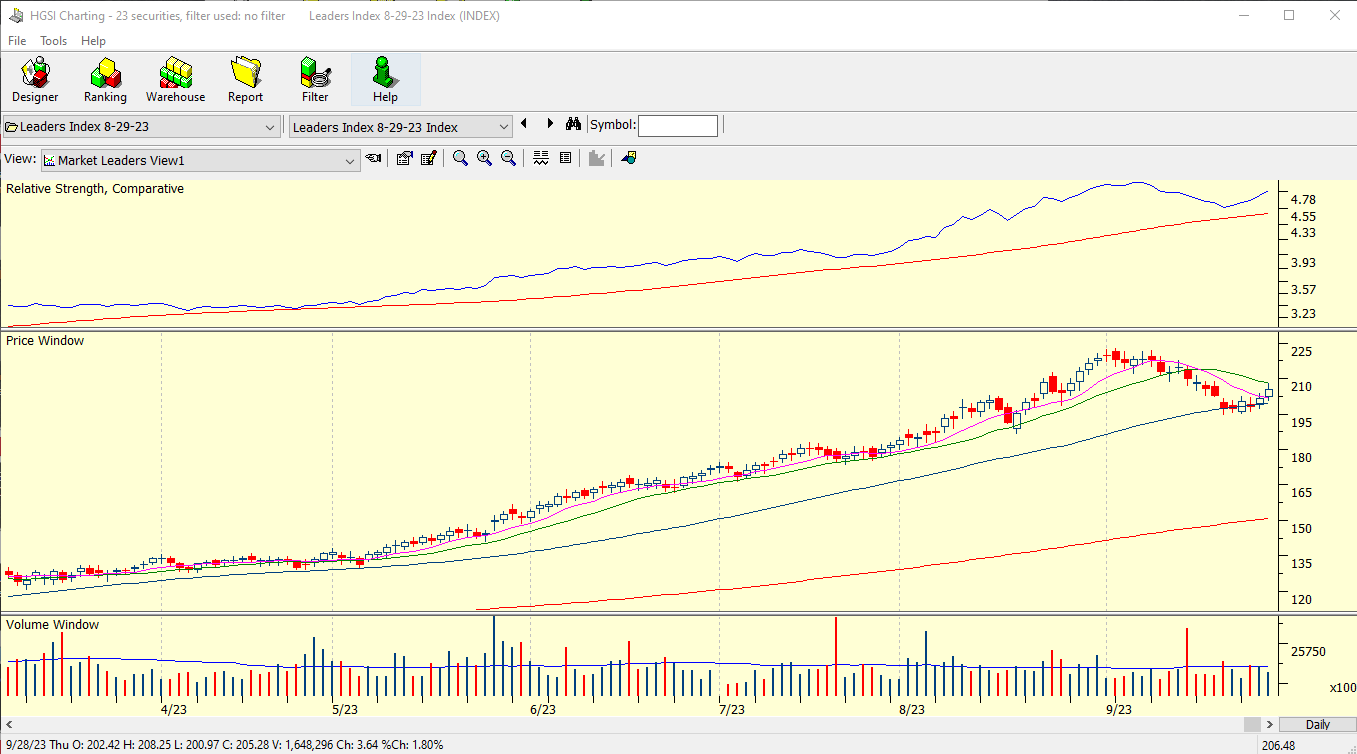Click the Help toolbar button
Image resolution: width=1357 pixels, height=754 pixels.
pyautogui.click(x=385, y=80)
